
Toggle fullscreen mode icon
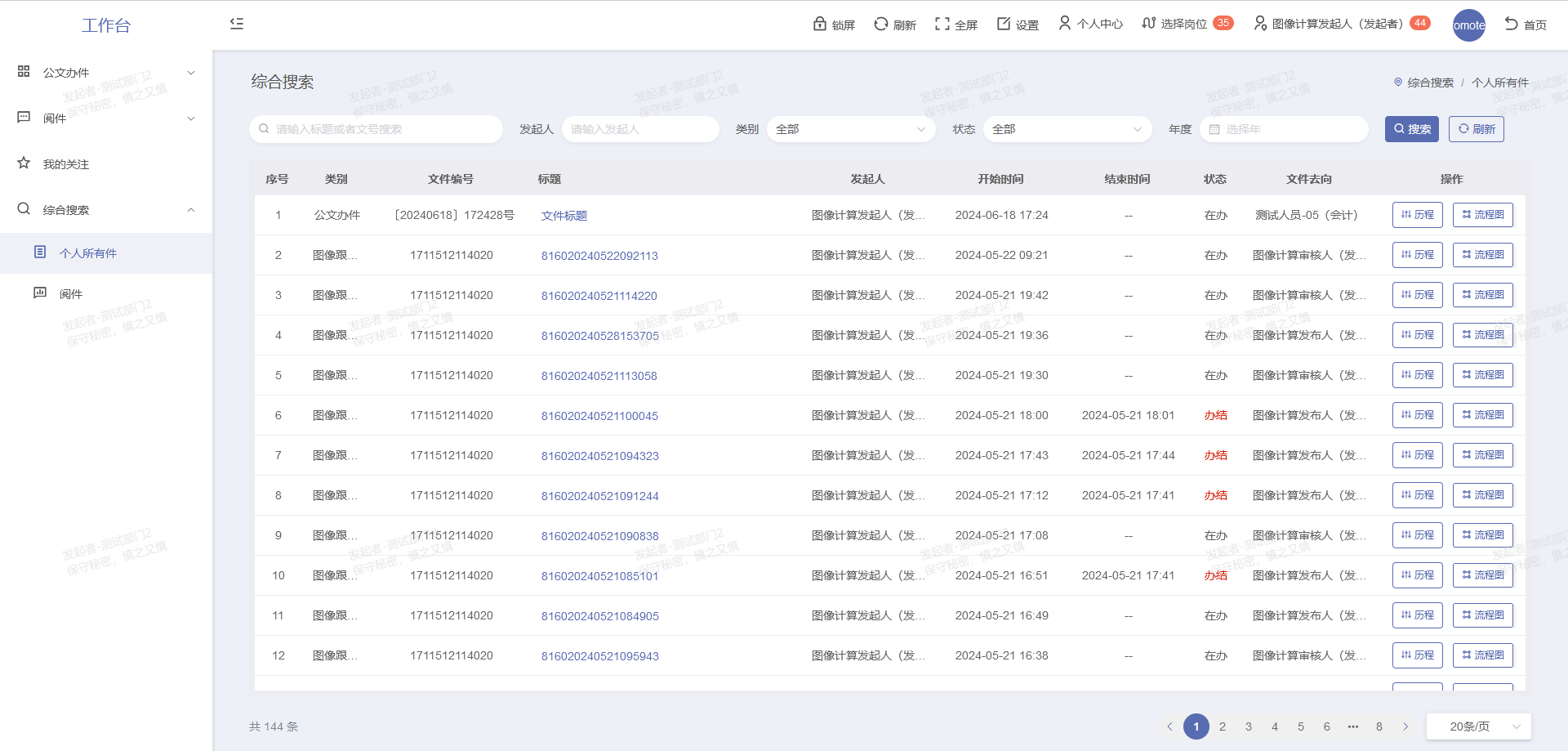942,24
